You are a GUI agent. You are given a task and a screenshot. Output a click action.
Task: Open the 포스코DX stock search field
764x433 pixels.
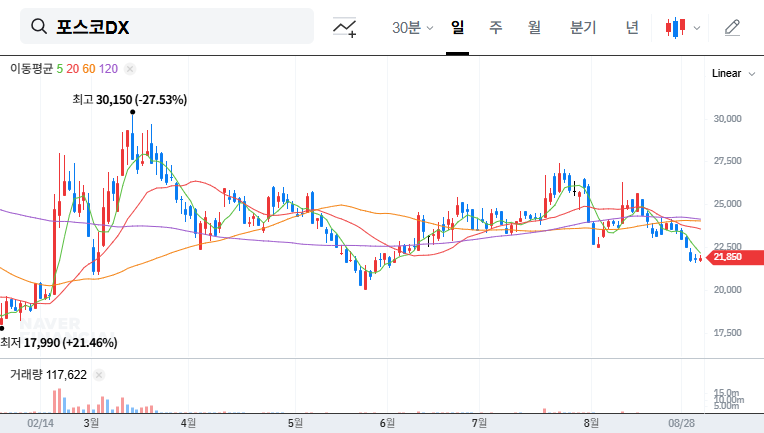167,26
